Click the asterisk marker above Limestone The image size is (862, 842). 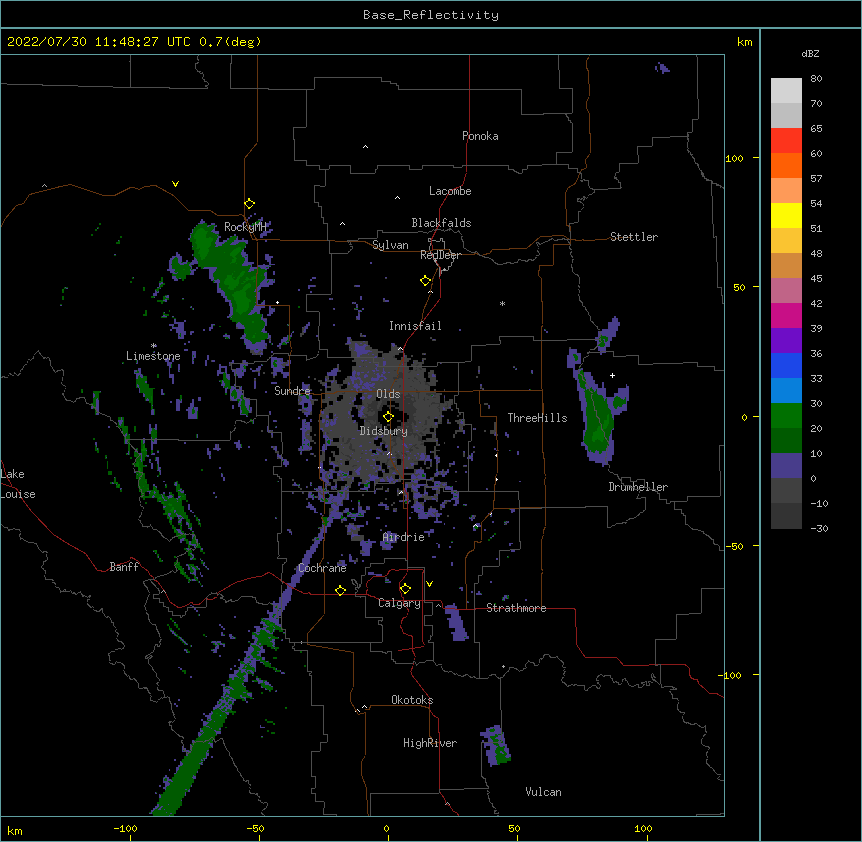pos(154,346)
